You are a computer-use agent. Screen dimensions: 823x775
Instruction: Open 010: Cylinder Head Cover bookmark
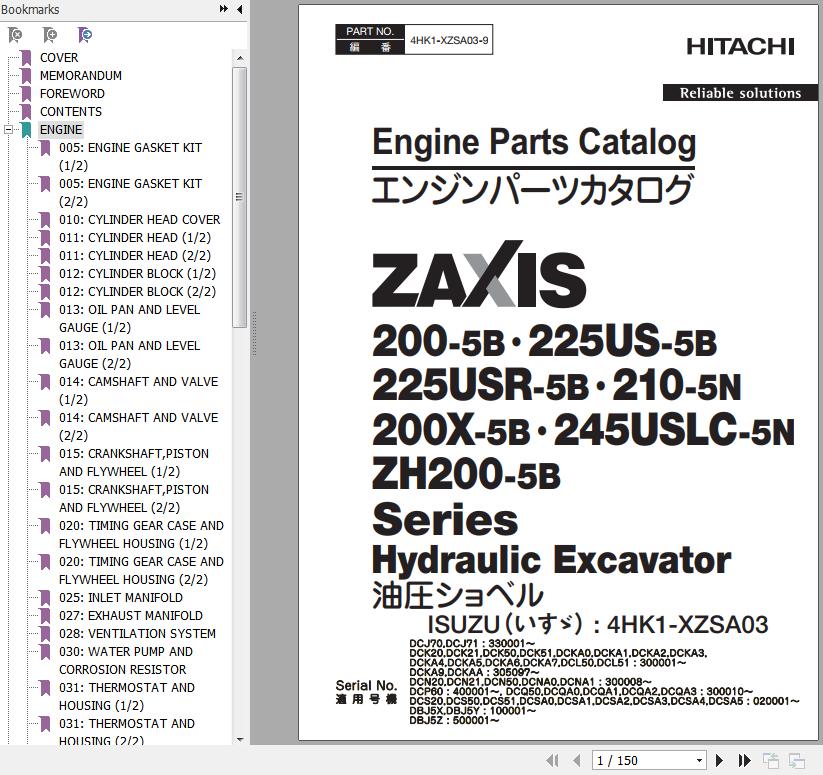point(140,219)
